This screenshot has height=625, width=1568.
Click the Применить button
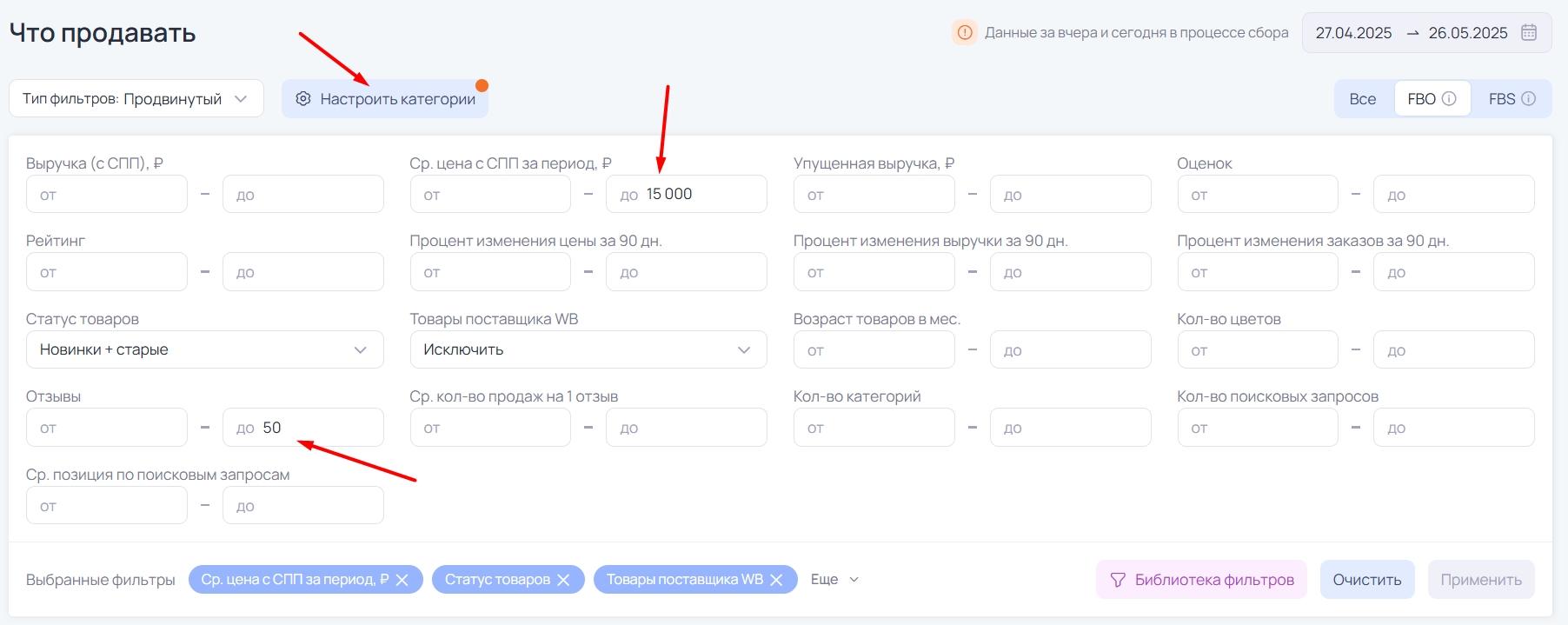point(1481,580)
